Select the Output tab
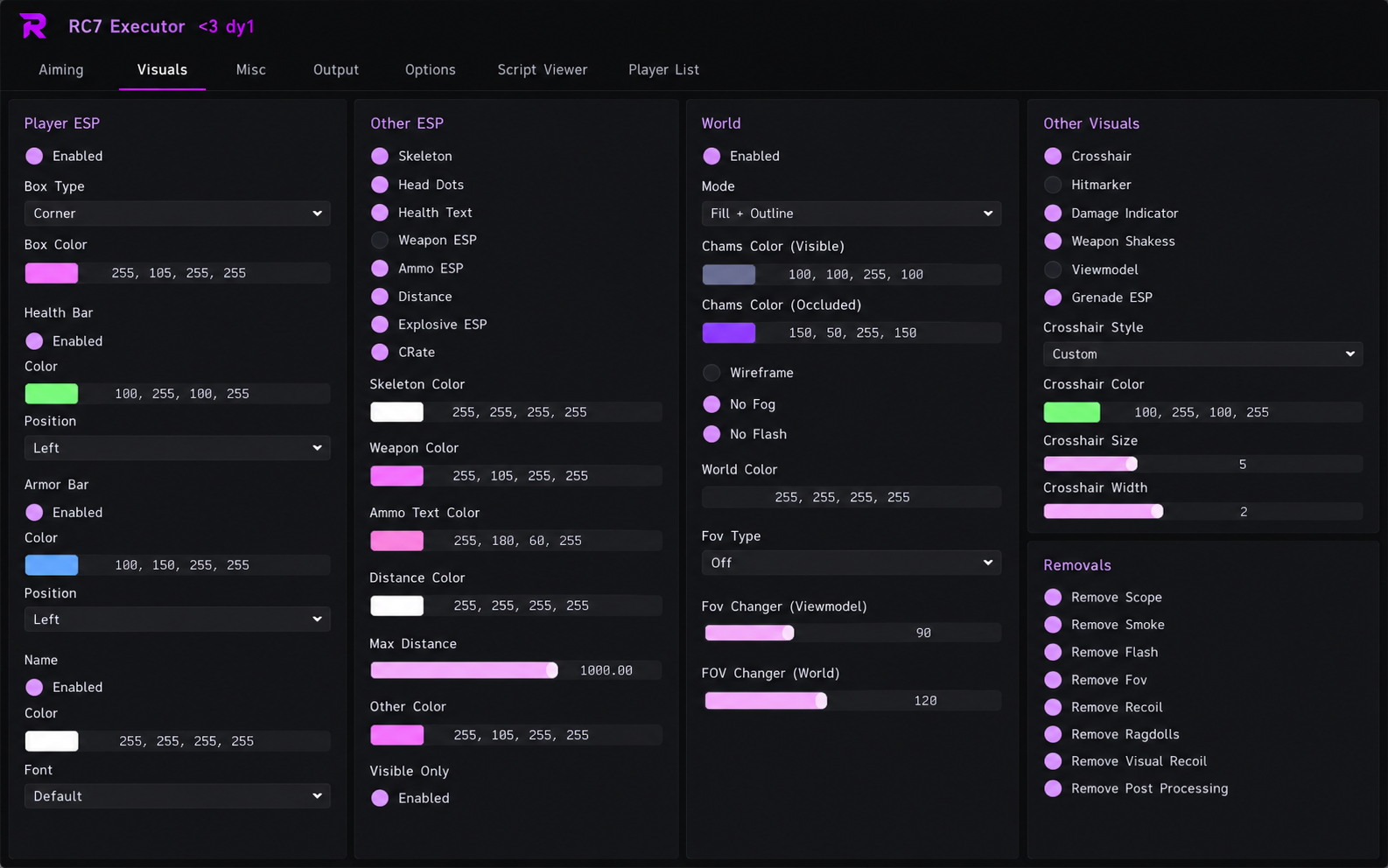This screenshot has width=1388, height=868. (x=336, y=70)
